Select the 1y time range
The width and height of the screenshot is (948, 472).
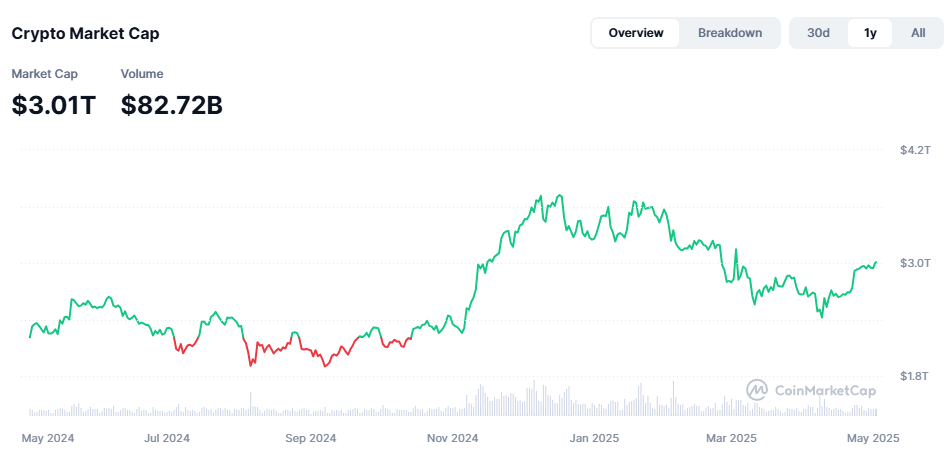pyautogui.click(x=870, y=33)
